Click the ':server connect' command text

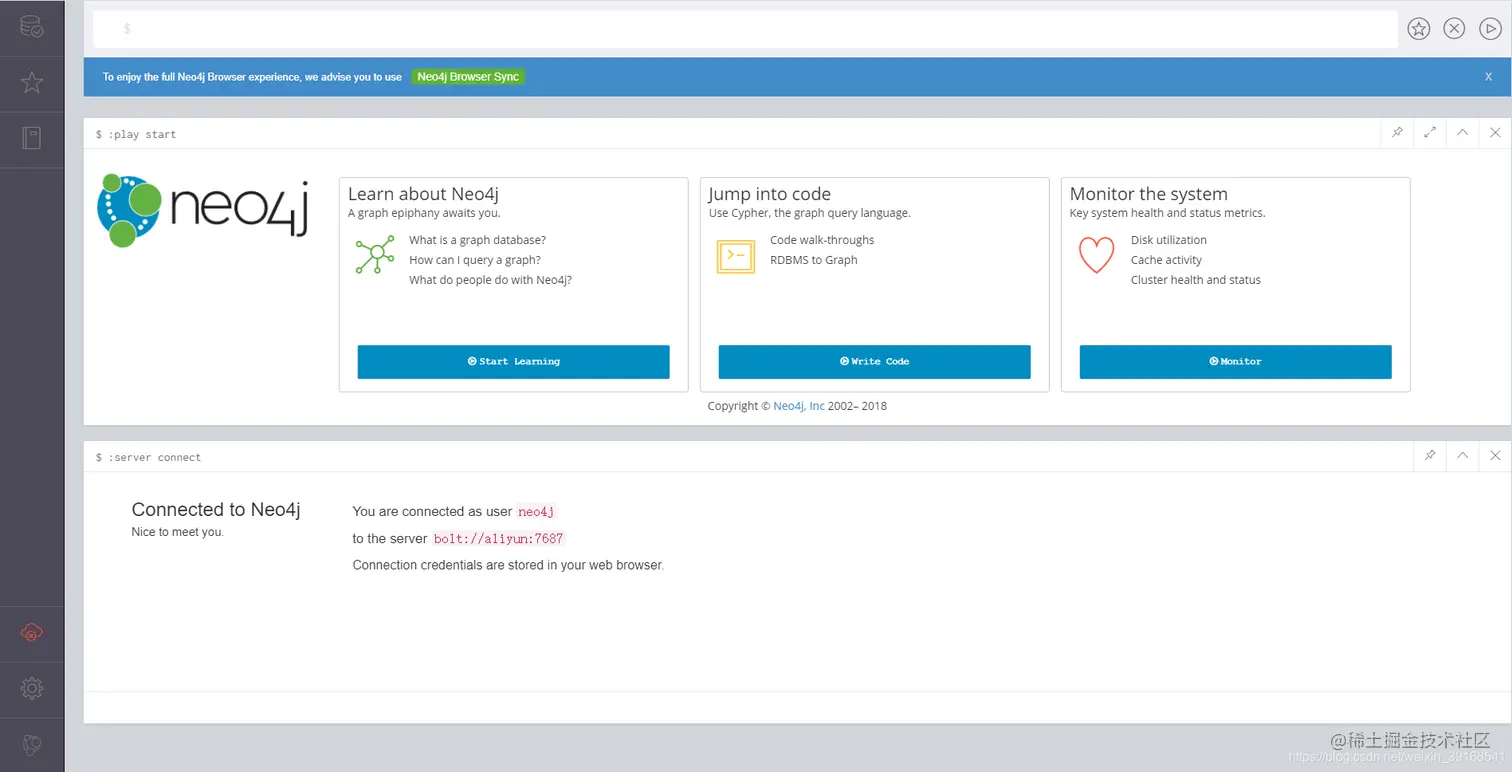coord(154,457)
